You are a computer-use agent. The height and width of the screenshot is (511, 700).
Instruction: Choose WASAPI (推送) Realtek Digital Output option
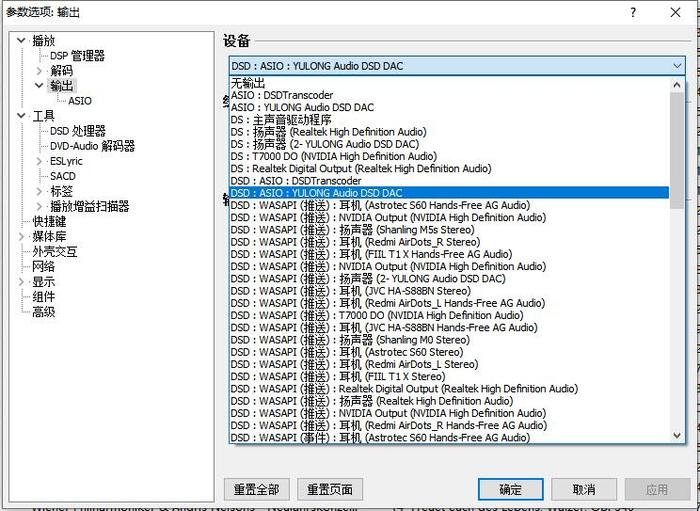449,389
